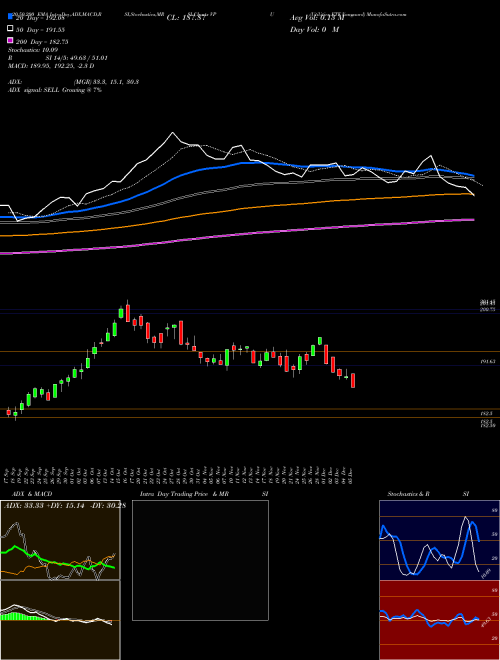Select the '20 Day - 192.08' legend text

(42, 18)
